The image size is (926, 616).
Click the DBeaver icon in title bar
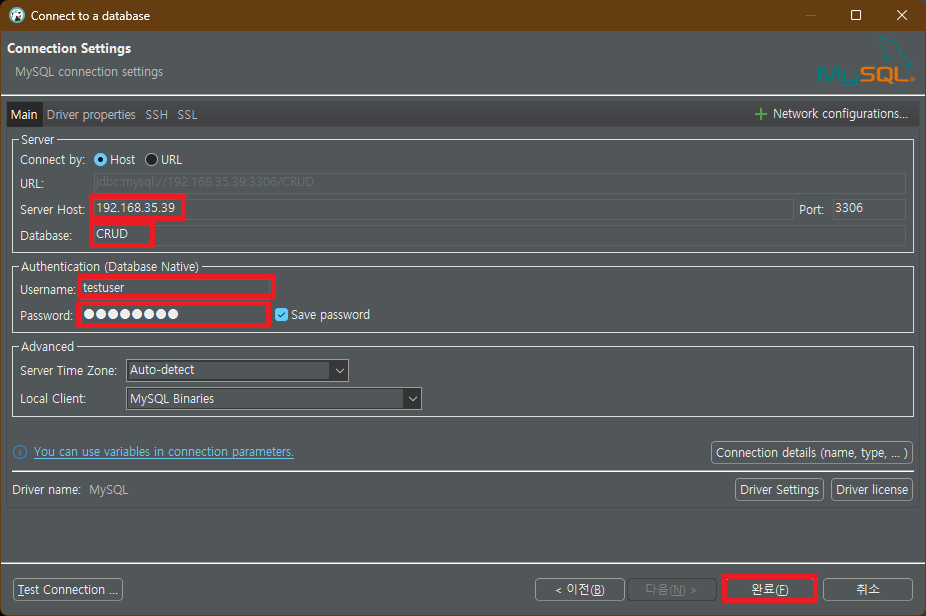click(x=17, y=15)
